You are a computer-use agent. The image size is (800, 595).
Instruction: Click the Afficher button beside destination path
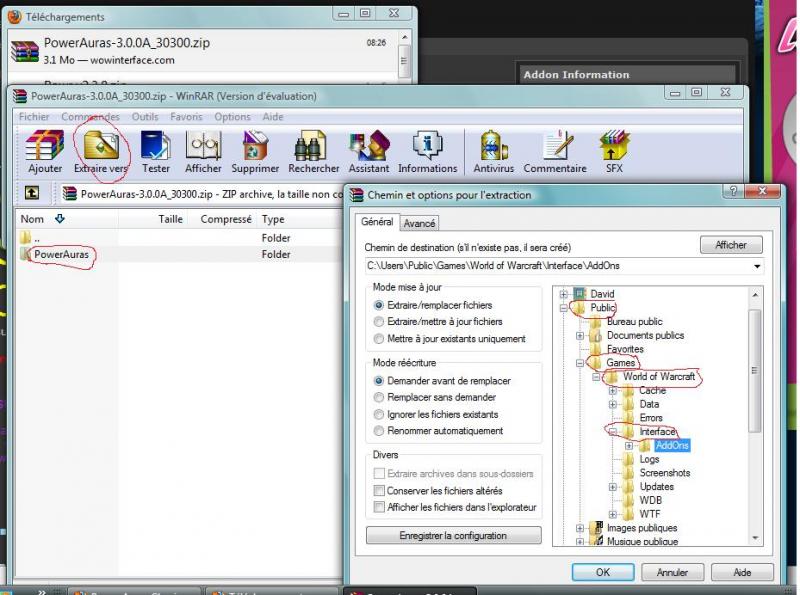point(731,245)
